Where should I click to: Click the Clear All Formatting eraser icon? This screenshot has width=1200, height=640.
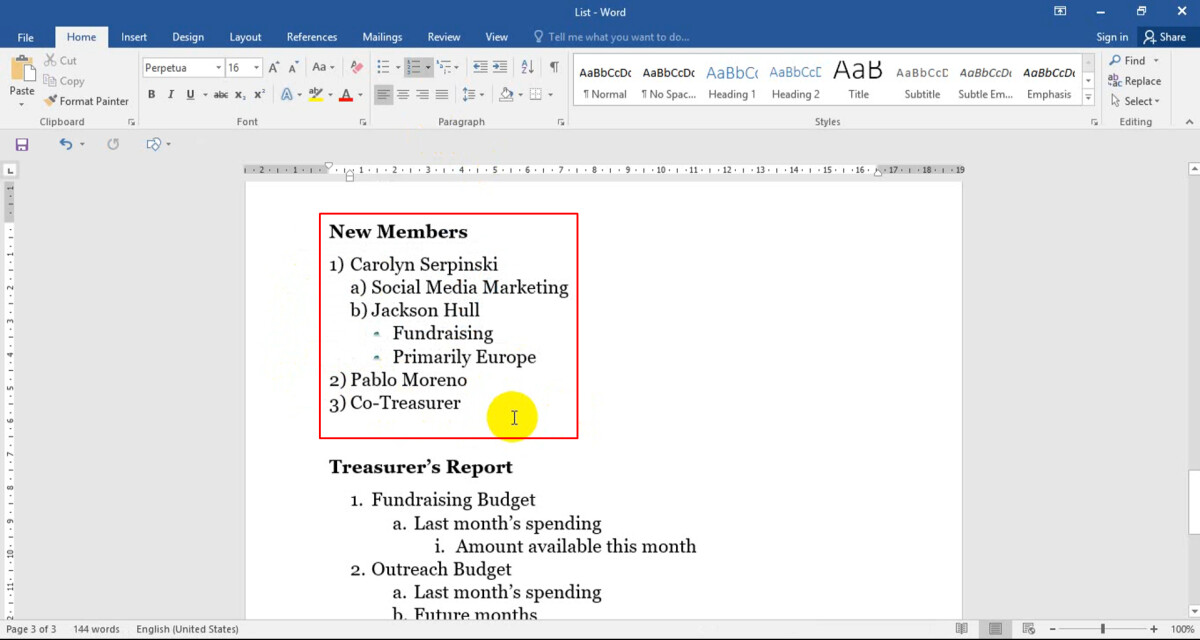click(357, 68)
